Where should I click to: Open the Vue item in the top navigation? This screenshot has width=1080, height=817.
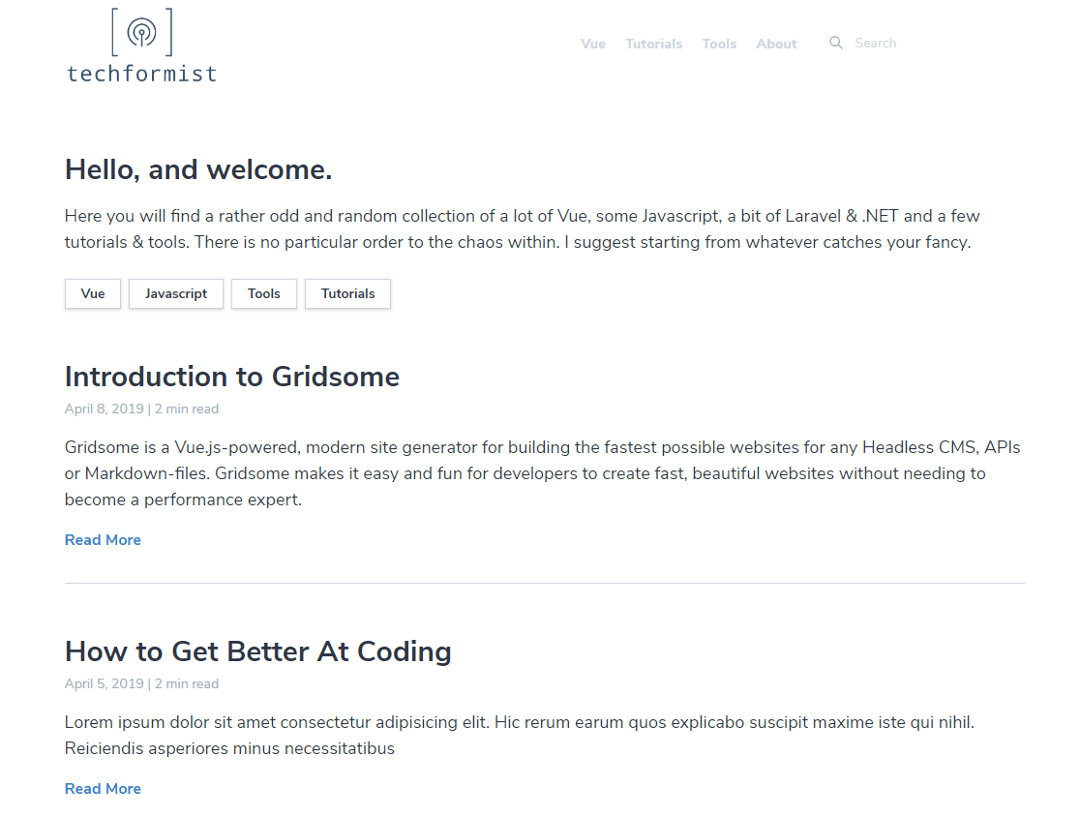click(593, 44)
